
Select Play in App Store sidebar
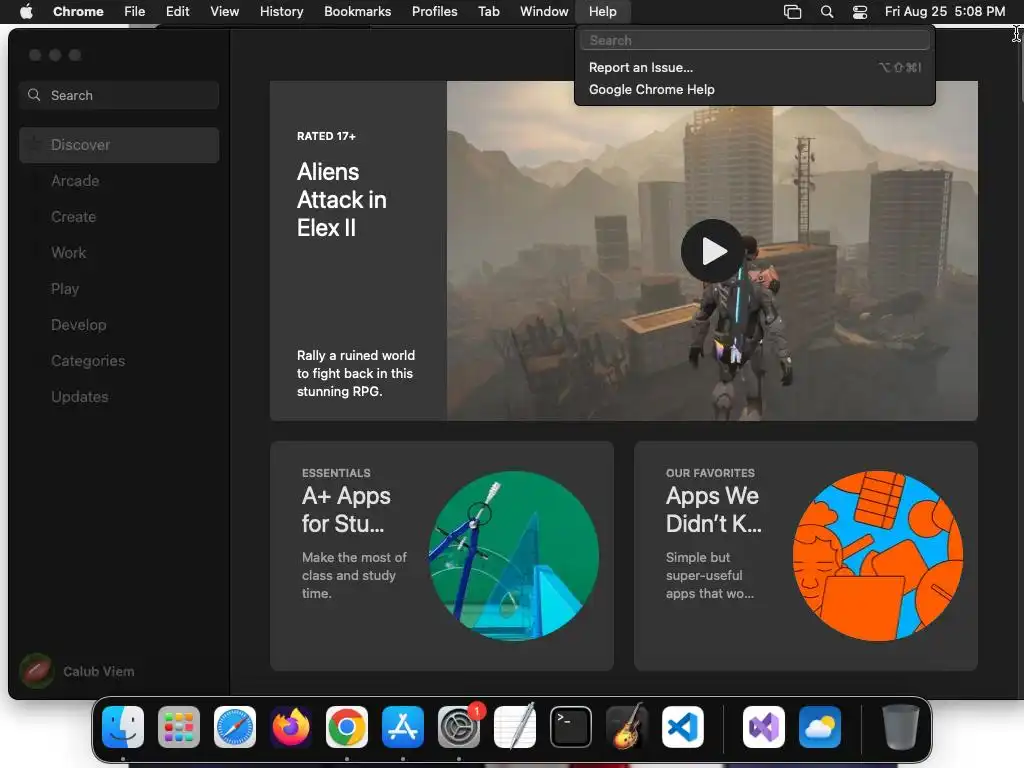[119, 289]
